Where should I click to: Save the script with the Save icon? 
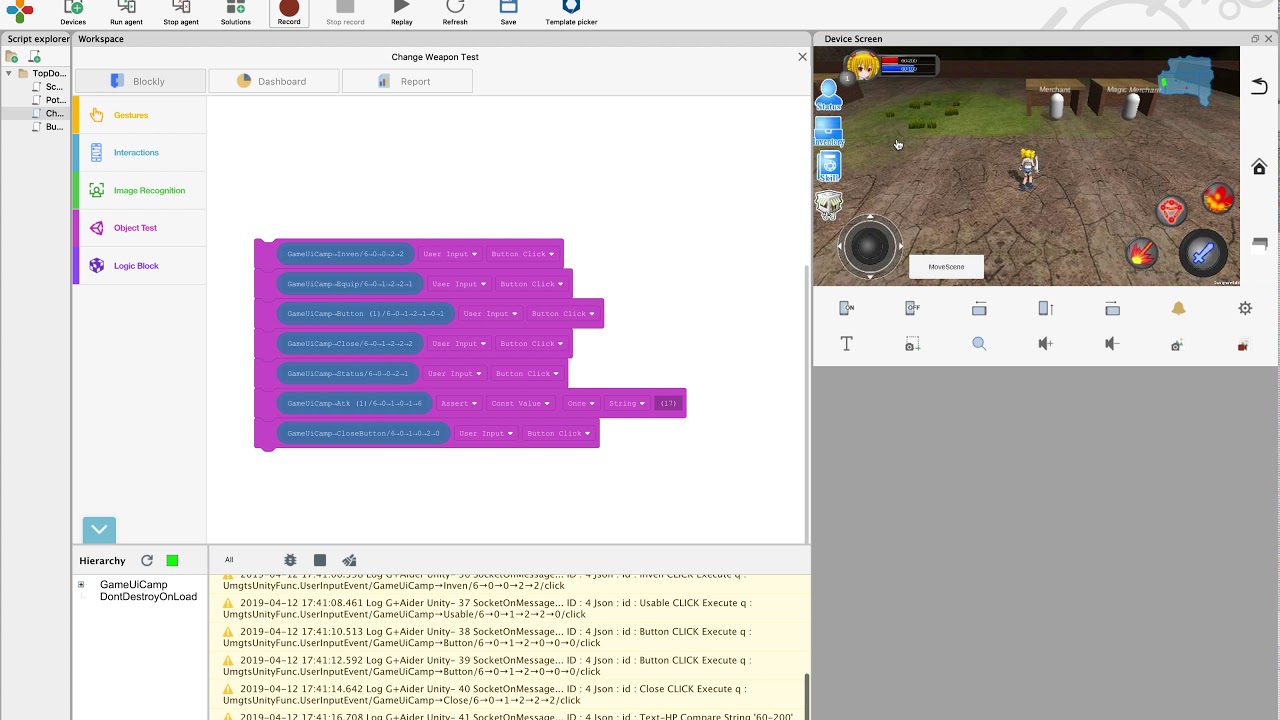(x=508, y=8)
